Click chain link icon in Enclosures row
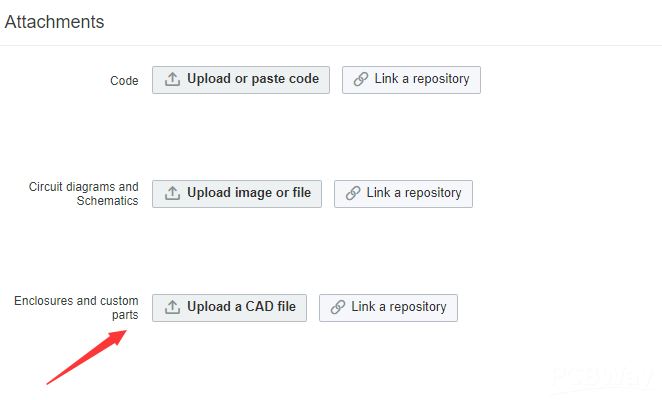 click(x=338, y=307)
